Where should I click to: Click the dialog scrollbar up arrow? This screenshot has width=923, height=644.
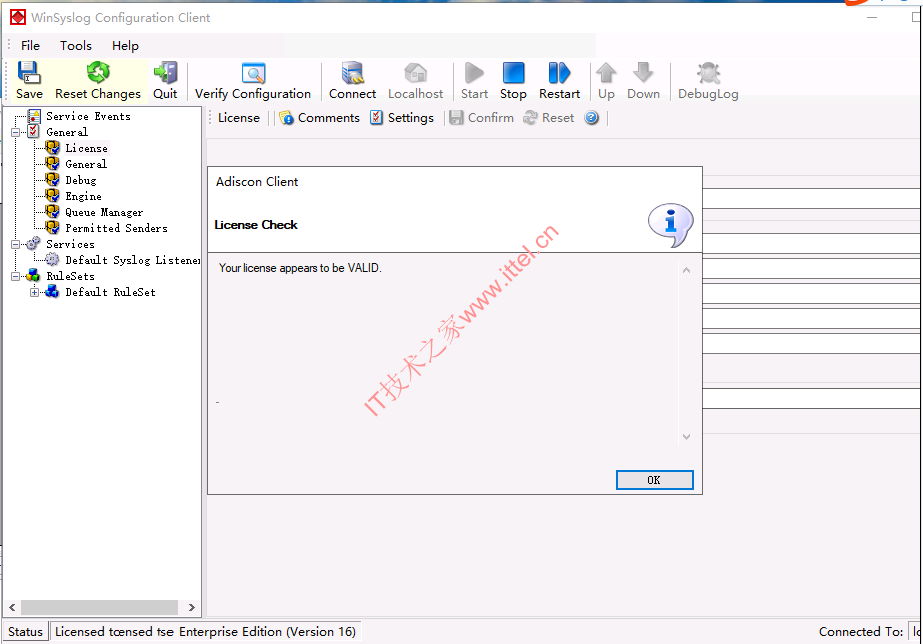(x=686, y=270)
